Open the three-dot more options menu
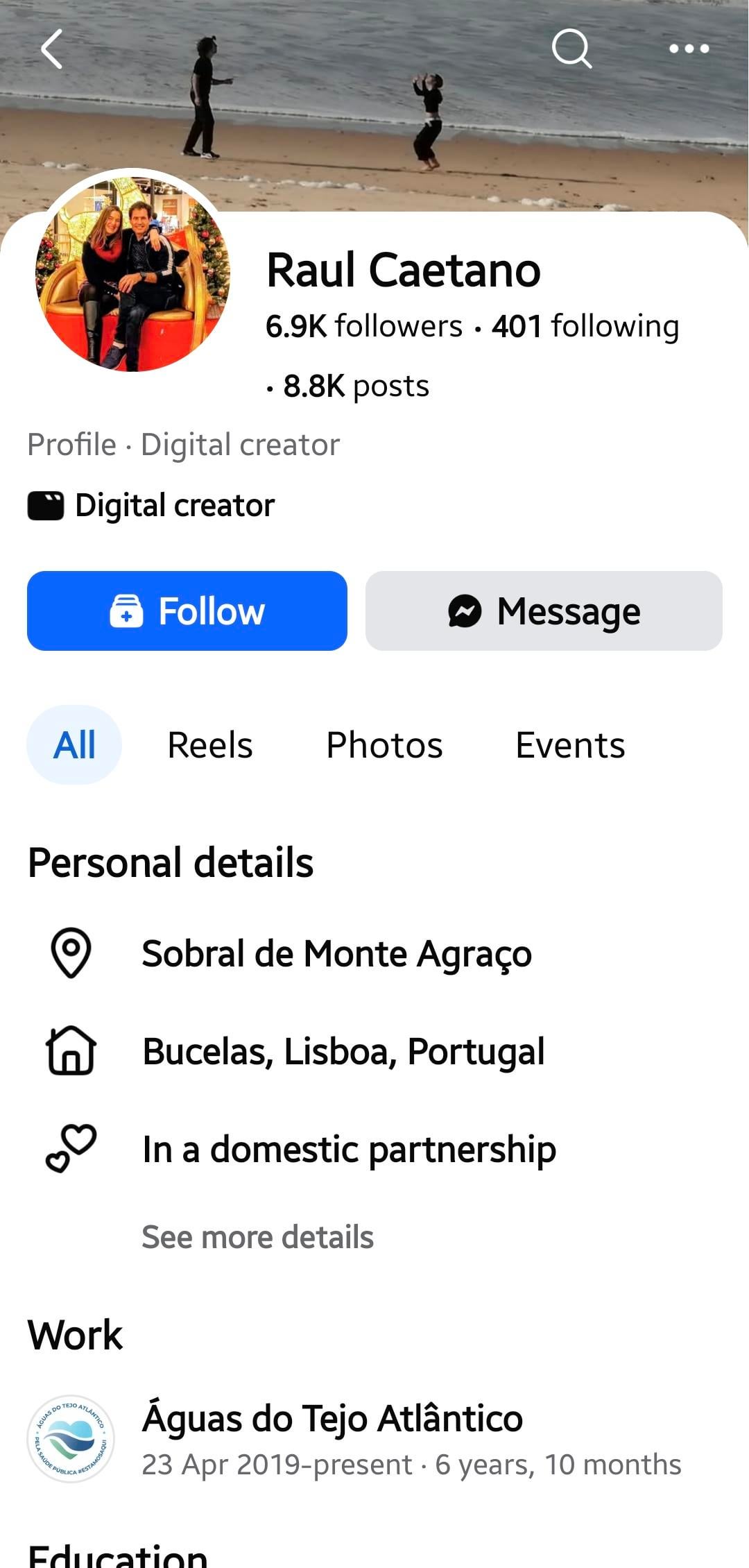This screenshot has height=1568, width=749. click(x=689, y=49)
